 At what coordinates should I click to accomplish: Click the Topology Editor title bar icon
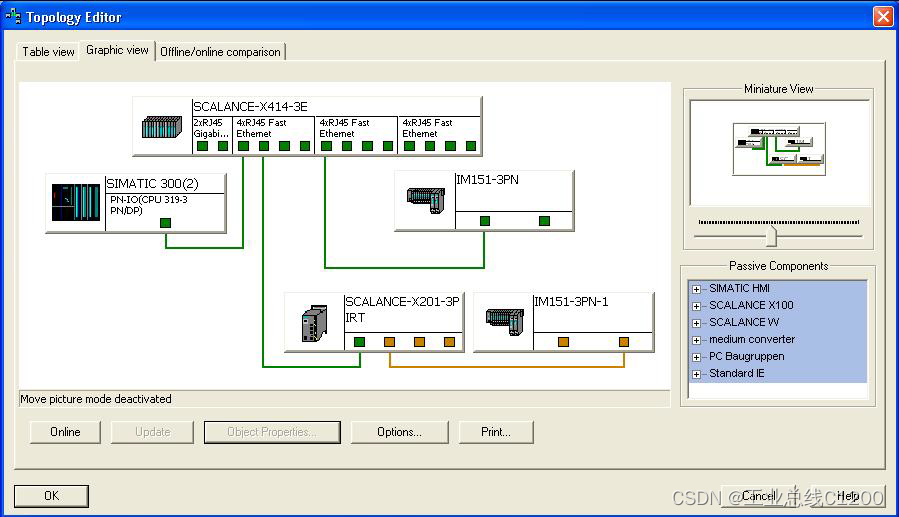point(13,17)
